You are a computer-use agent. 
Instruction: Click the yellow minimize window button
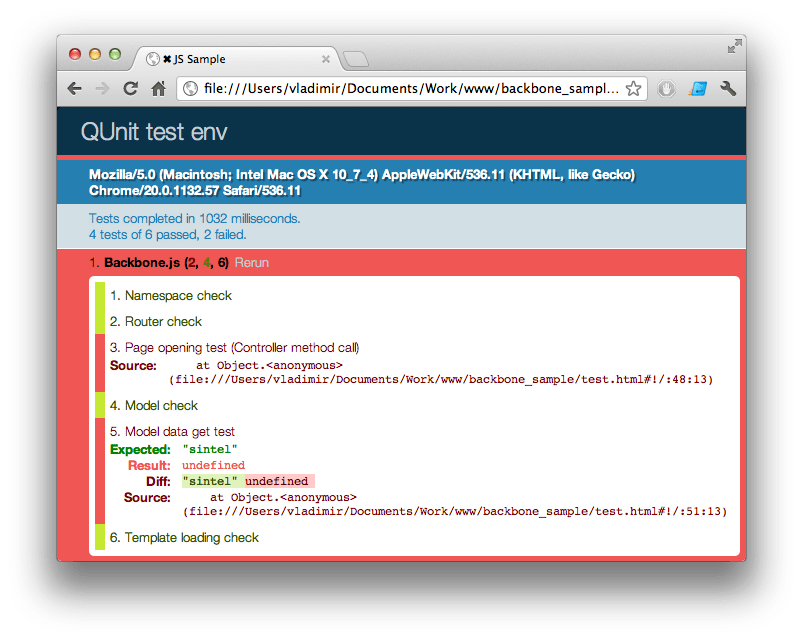click(95, 54)
